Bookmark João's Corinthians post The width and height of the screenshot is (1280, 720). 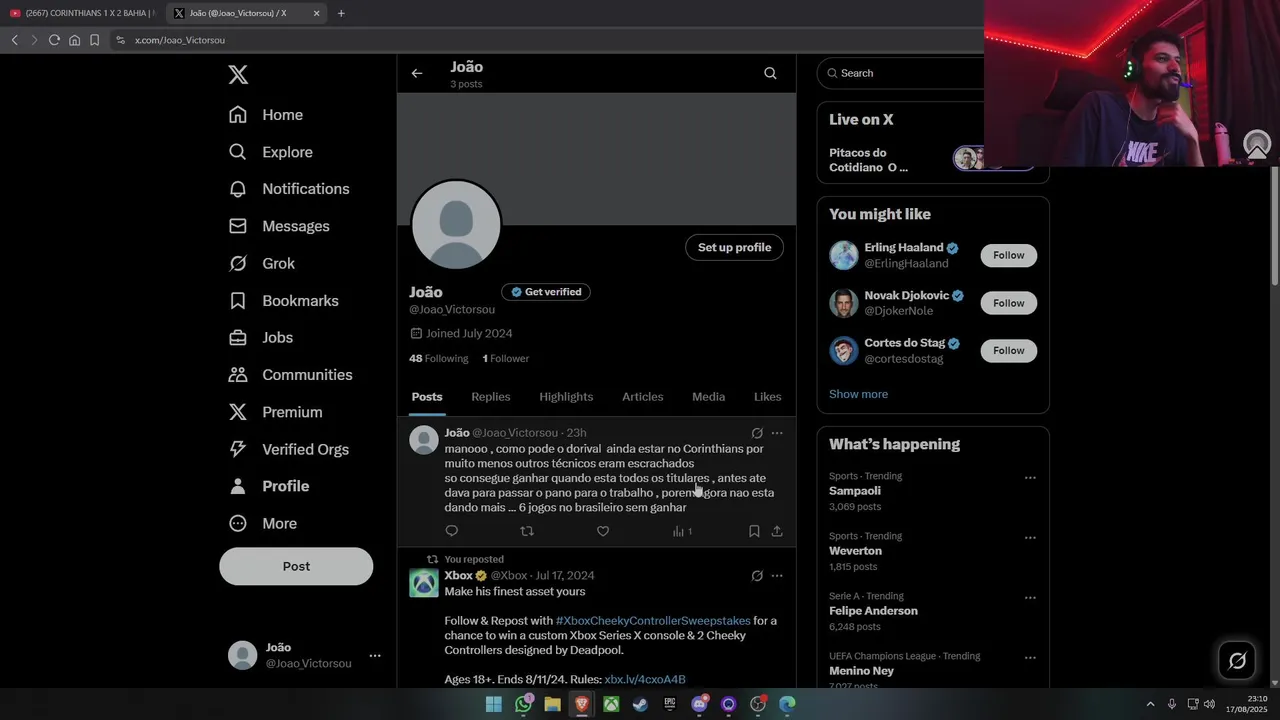click(x=754, y=531)
